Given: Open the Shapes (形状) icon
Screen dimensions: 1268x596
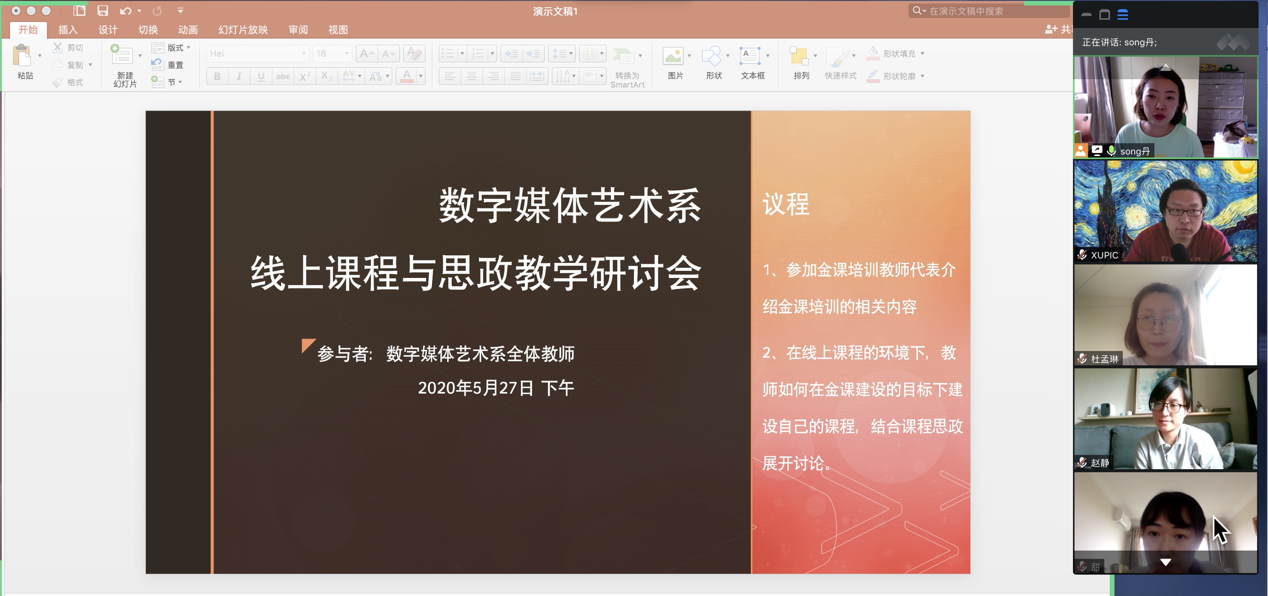Looking at the screenshot, I should tap(712, 57).
